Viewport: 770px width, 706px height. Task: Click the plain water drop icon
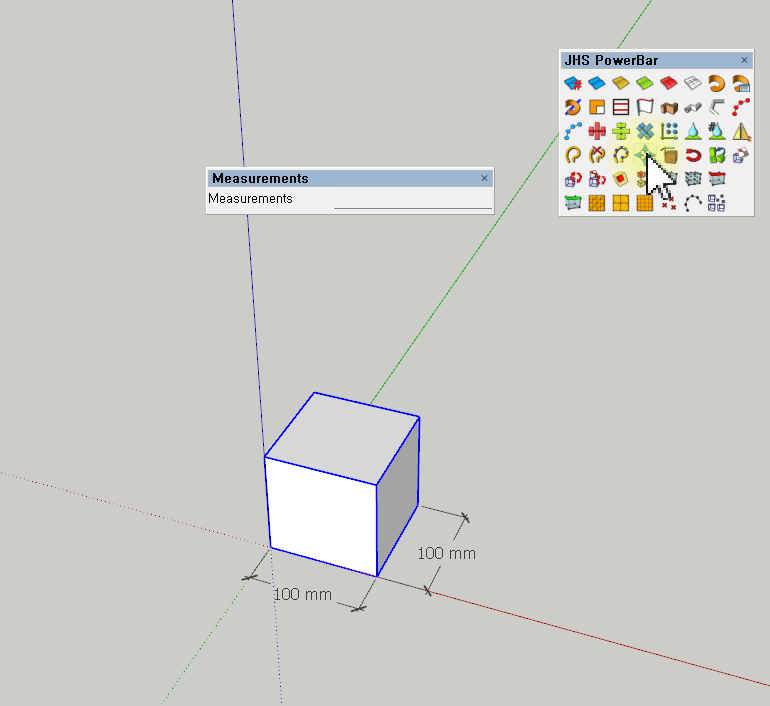tap(693, 131)
